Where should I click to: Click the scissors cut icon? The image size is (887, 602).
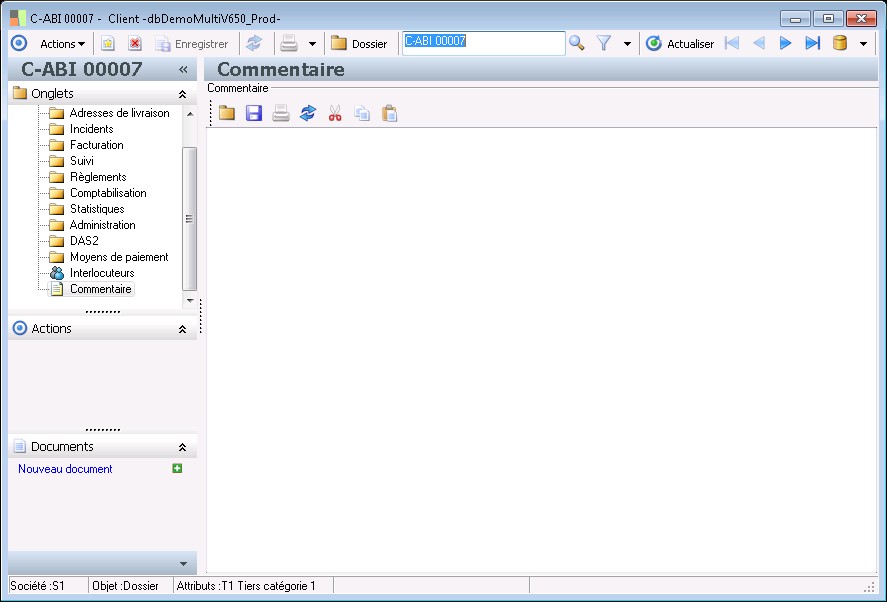(335, 113)
